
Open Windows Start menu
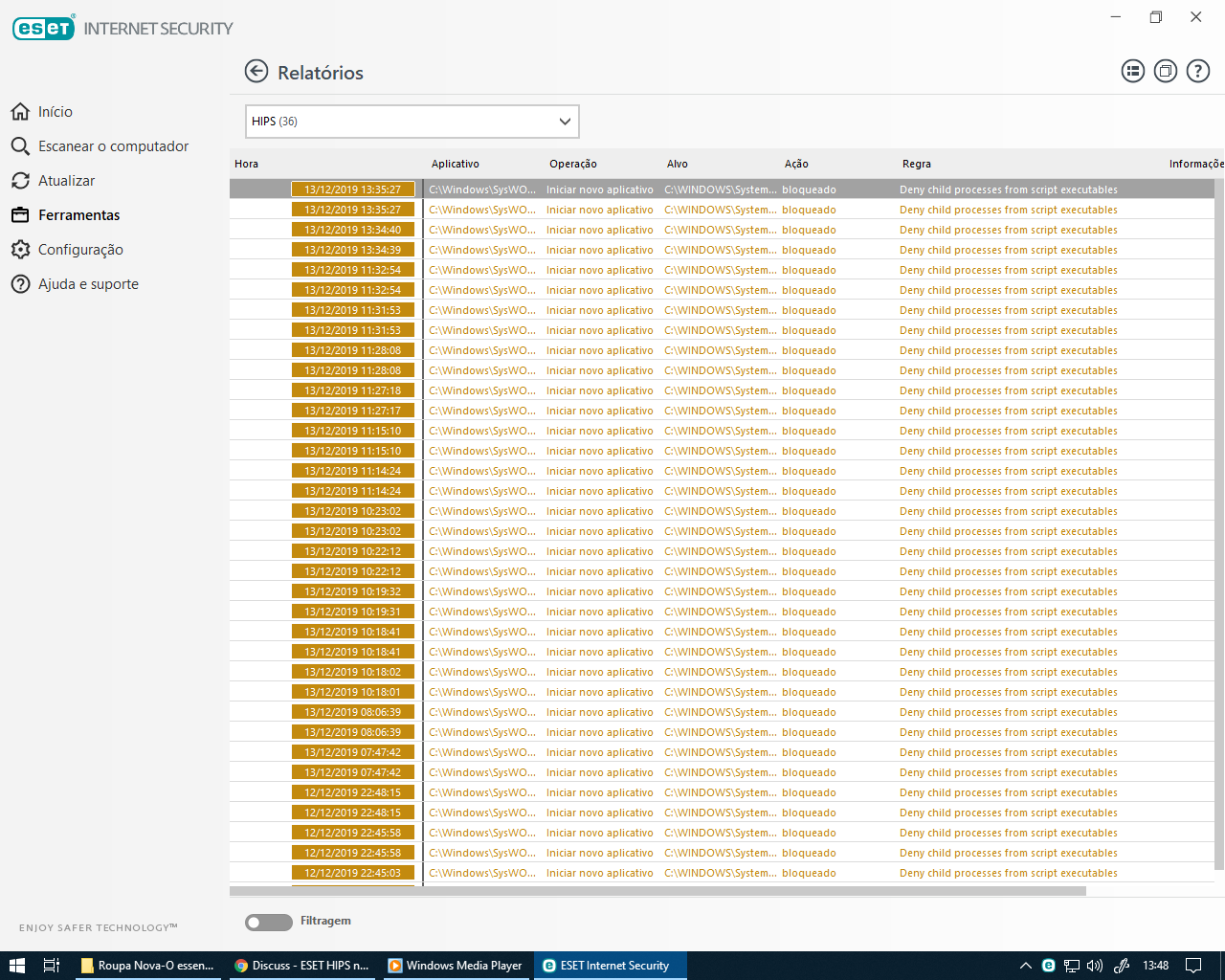[16, 966]
